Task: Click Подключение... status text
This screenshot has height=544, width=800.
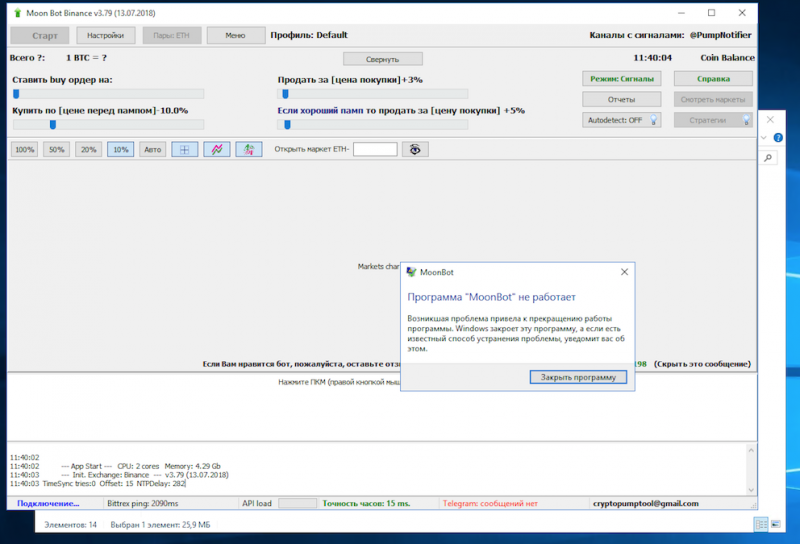Action: click(x=48, y=503)
